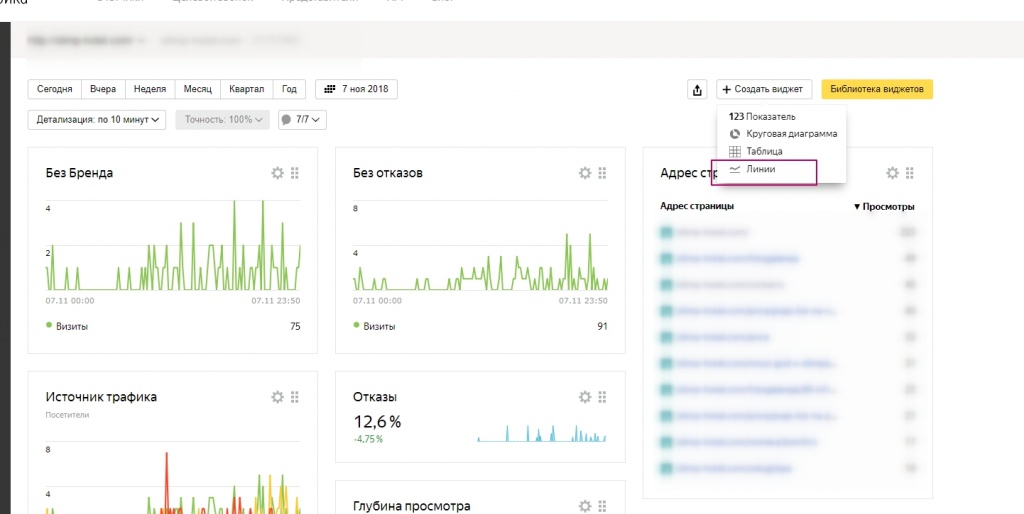Click drag handle of Без отказов widget
The height and width of the screenshot is (514, 1024).
(x=602, y=173)
